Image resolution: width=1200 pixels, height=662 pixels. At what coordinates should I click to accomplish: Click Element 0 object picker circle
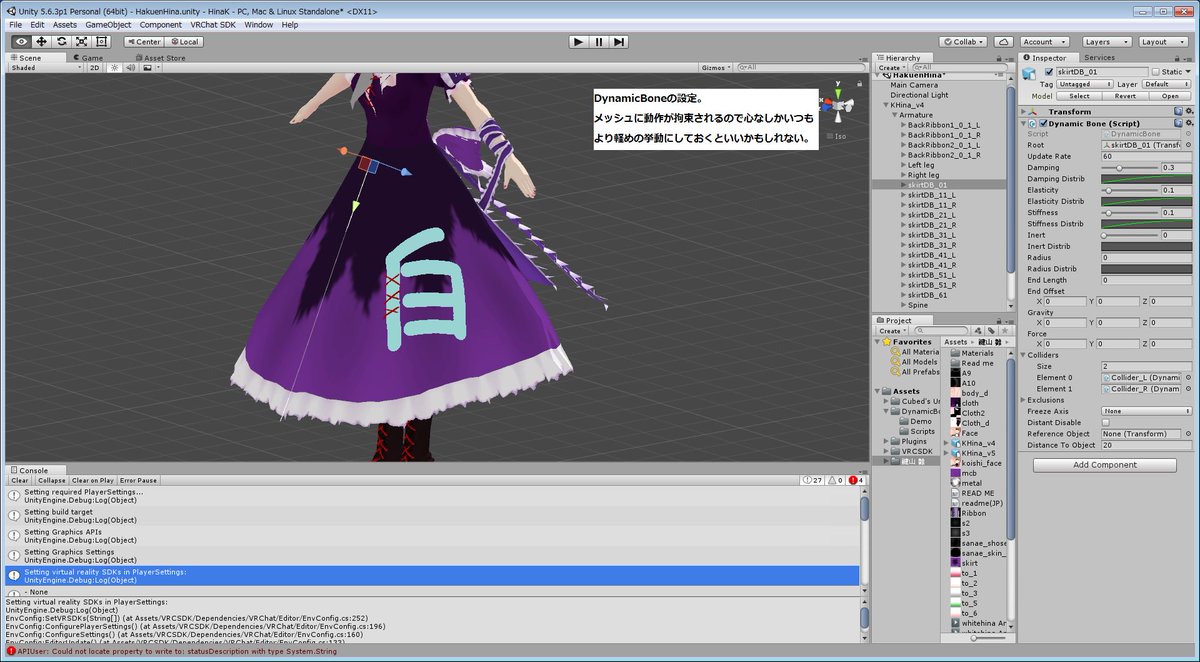click(x=1188, y=377)
